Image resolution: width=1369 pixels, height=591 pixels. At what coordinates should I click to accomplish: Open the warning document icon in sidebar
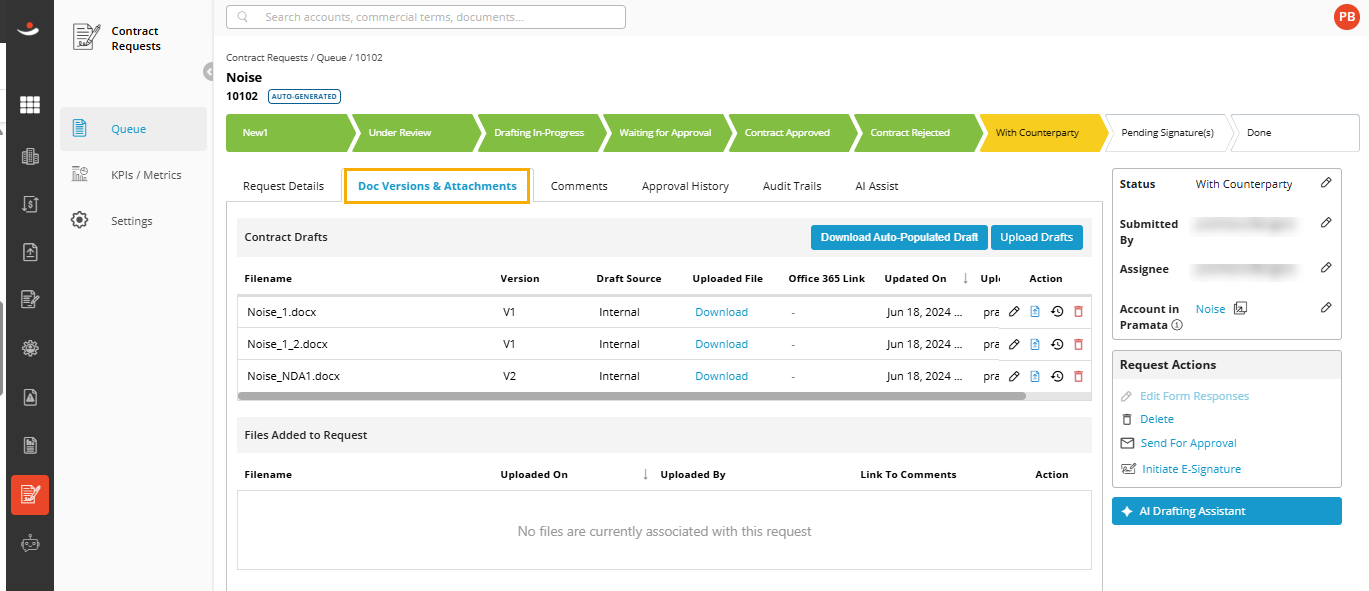[30, 397]
